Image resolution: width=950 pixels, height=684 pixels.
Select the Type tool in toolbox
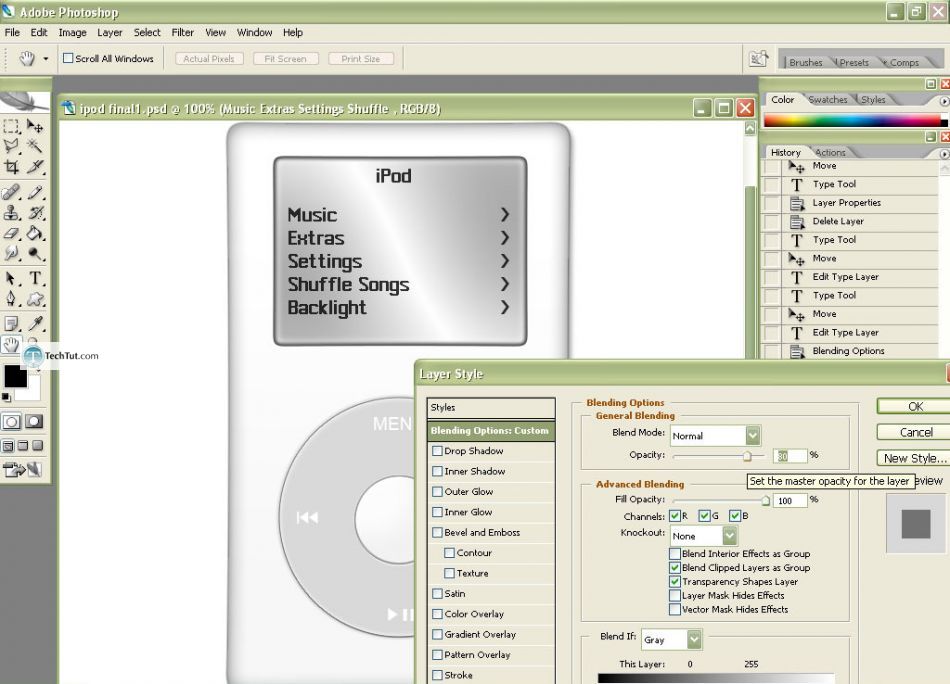coord(35,279)
